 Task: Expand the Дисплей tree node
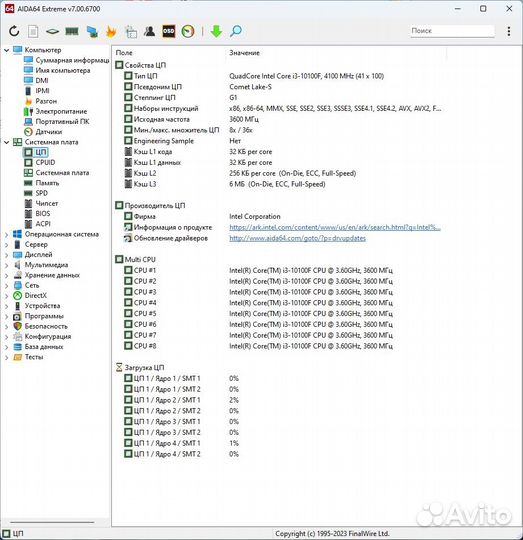[x=6, y=255]
